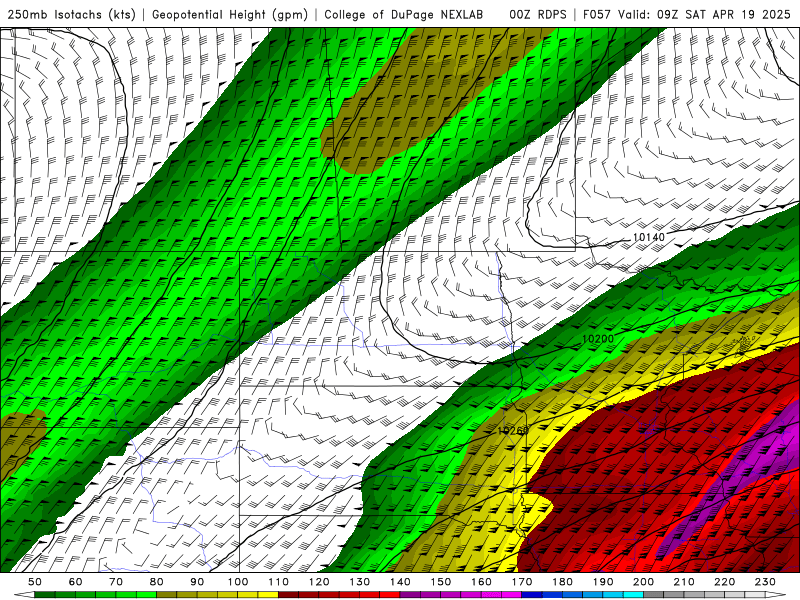Click the 210 value on the color scale
Screen dimensions: 800x600
685,582
